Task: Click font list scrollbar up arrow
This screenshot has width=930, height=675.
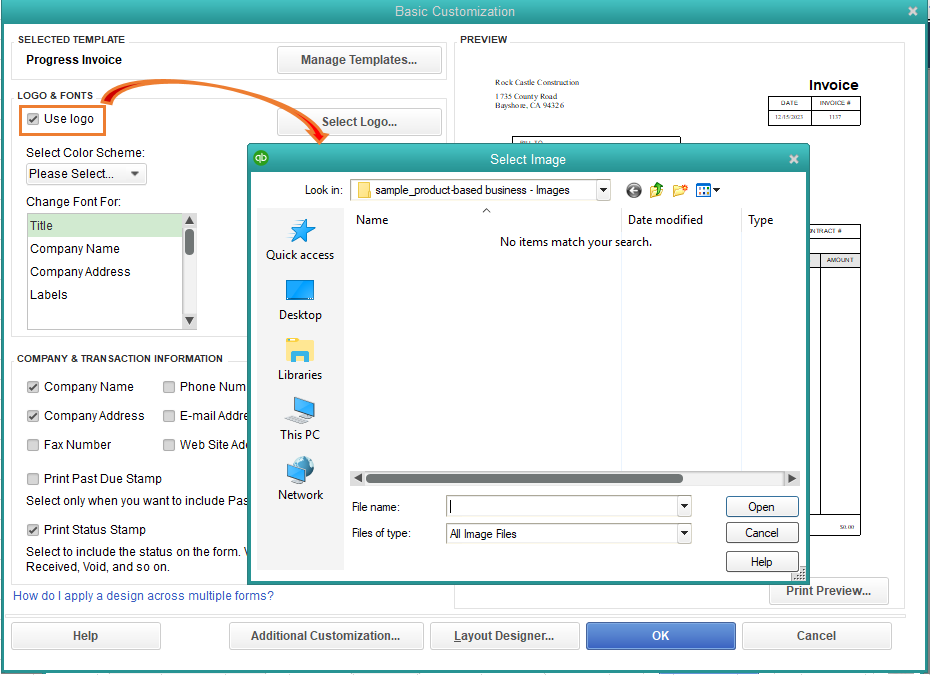Action: point(190,220)
